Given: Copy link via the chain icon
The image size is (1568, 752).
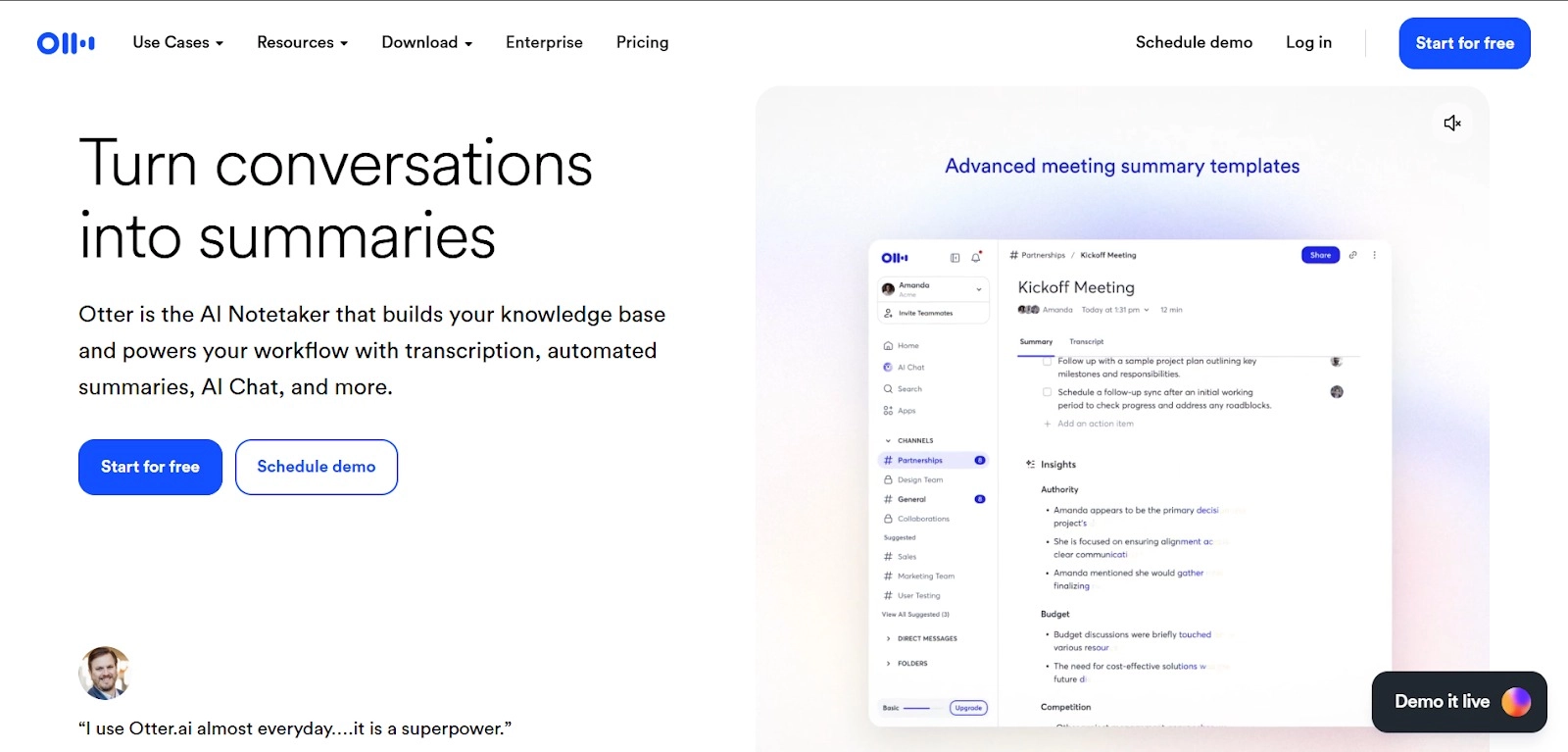Looking at the screenshot, I should coord(1353,255).
